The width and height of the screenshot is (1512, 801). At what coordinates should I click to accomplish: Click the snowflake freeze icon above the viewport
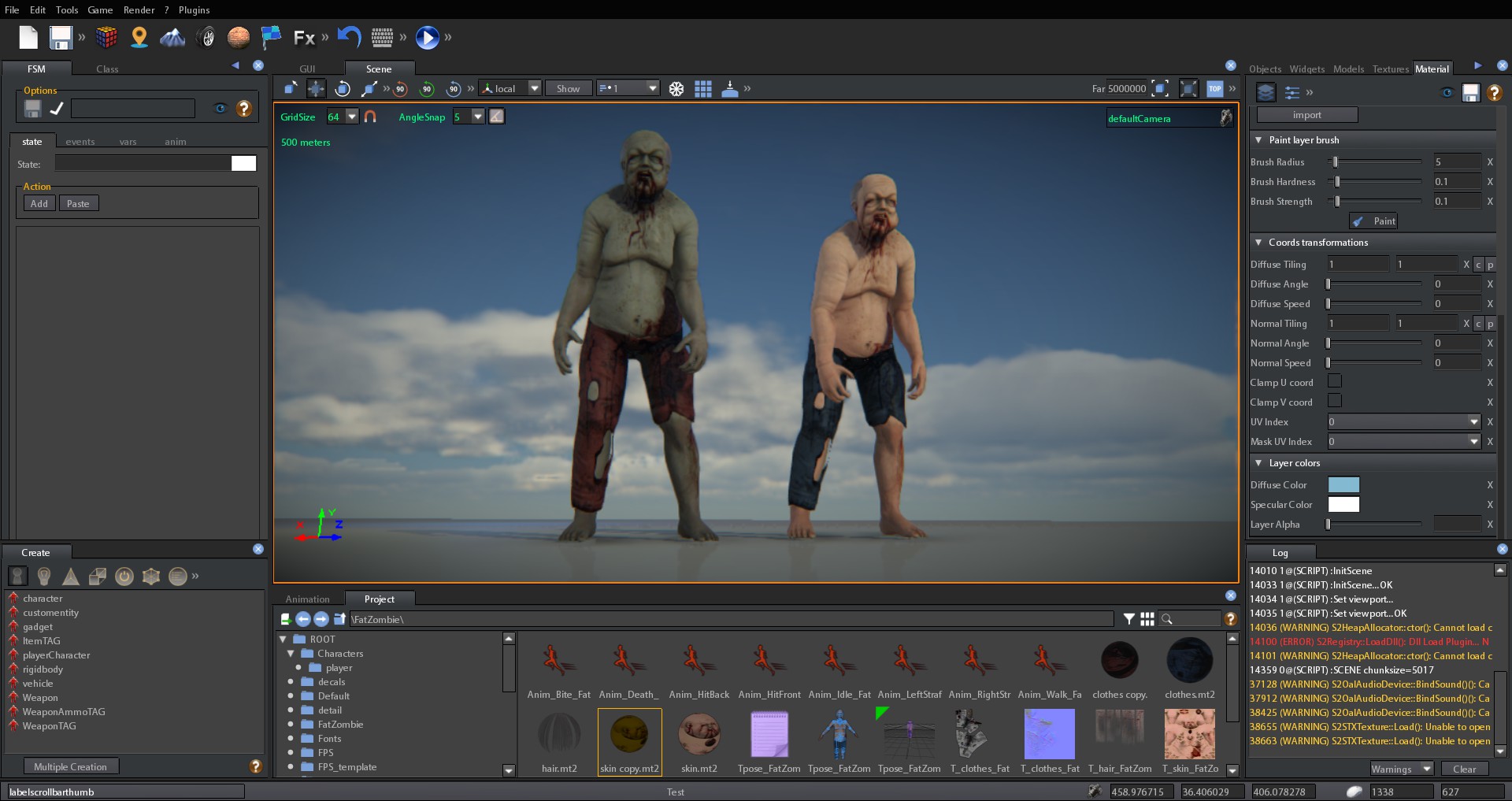(x=676, y=88)
